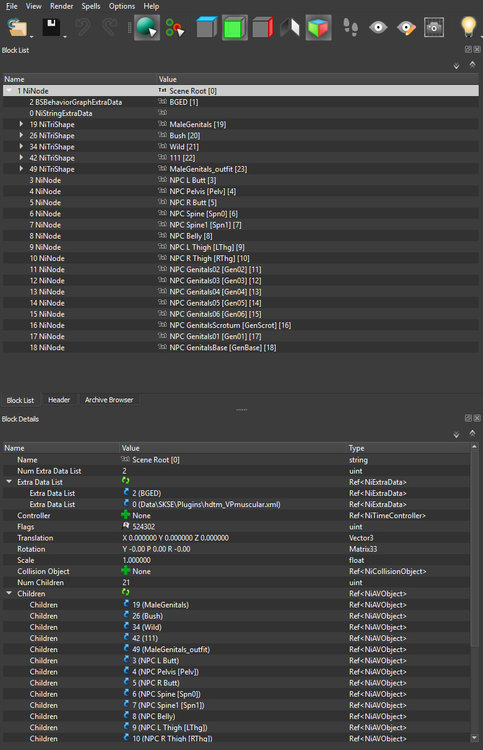
Task: Float the Block List panel
Action: coord(468,49)
